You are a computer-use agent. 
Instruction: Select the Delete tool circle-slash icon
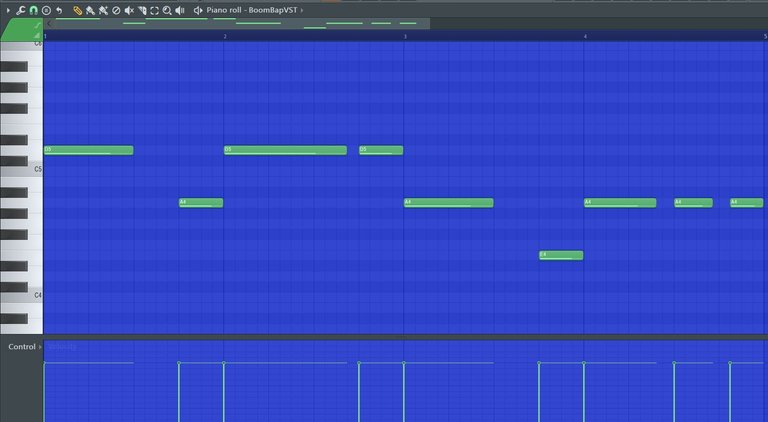(x=116, y=10)
